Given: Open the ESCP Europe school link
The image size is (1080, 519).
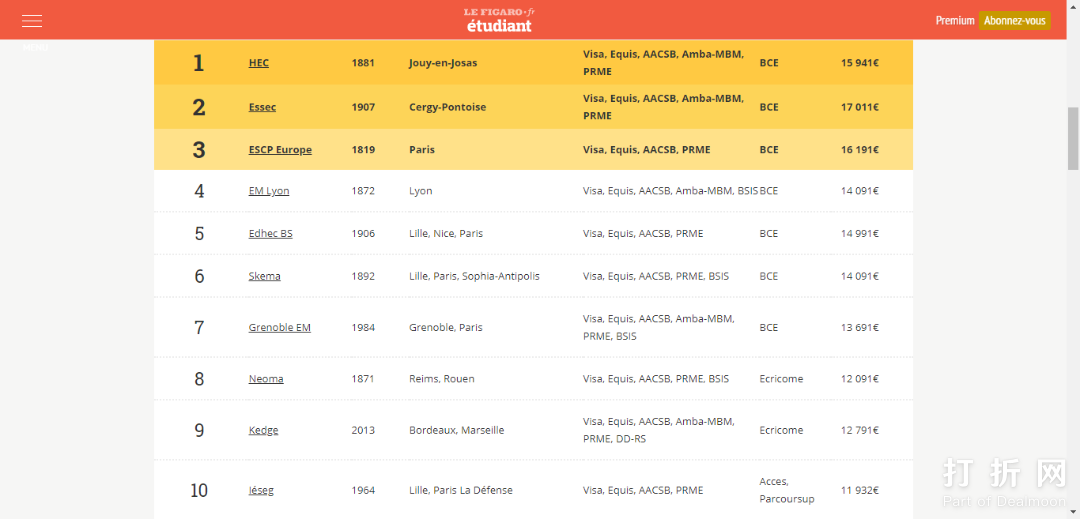Looking at the screenshot, I should coord(280,150).
